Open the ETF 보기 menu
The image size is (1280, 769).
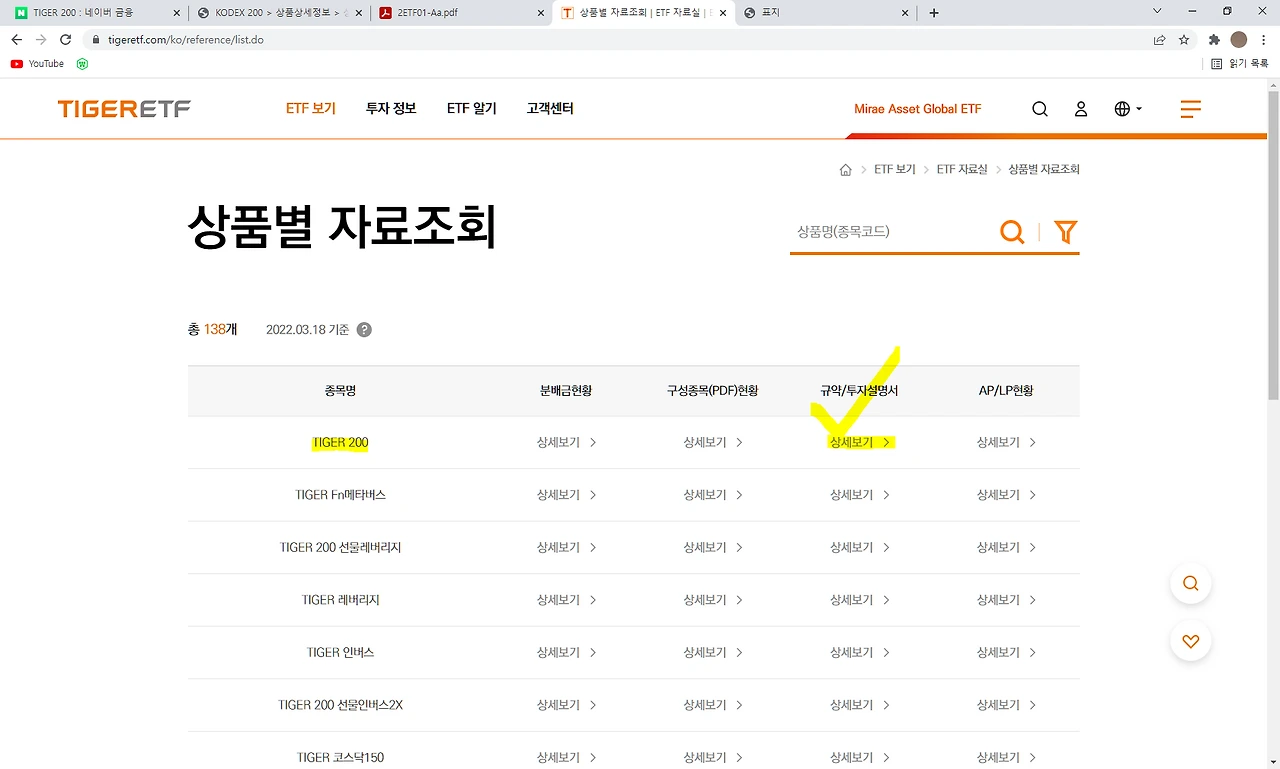point(311,109)
